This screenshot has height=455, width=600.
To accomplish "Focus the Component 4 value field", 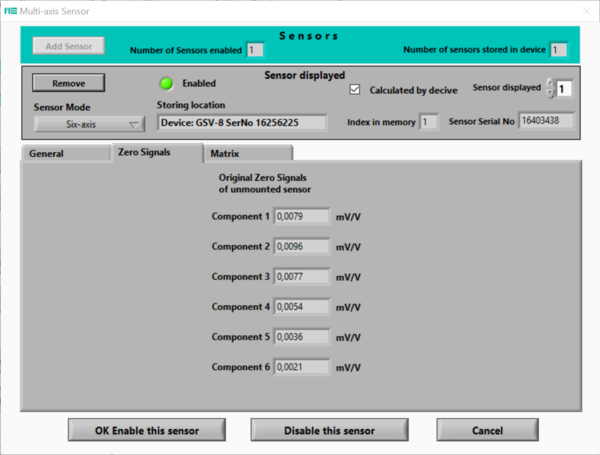I will pos(301,306).
